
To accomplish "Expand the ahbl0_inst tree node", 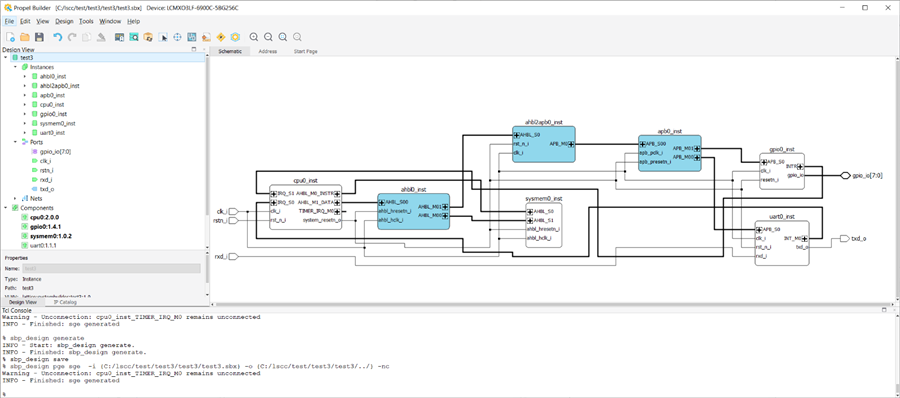I will 25,76.
